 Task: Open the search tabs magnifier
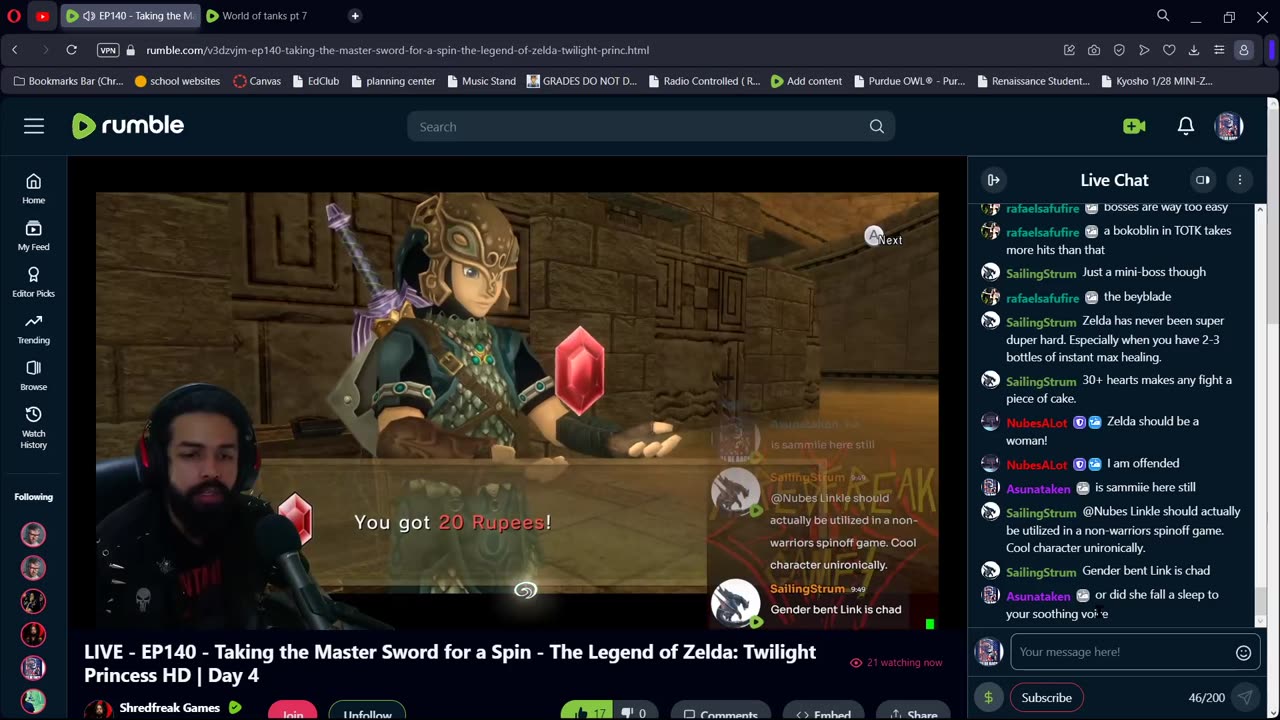point(1163,16)
